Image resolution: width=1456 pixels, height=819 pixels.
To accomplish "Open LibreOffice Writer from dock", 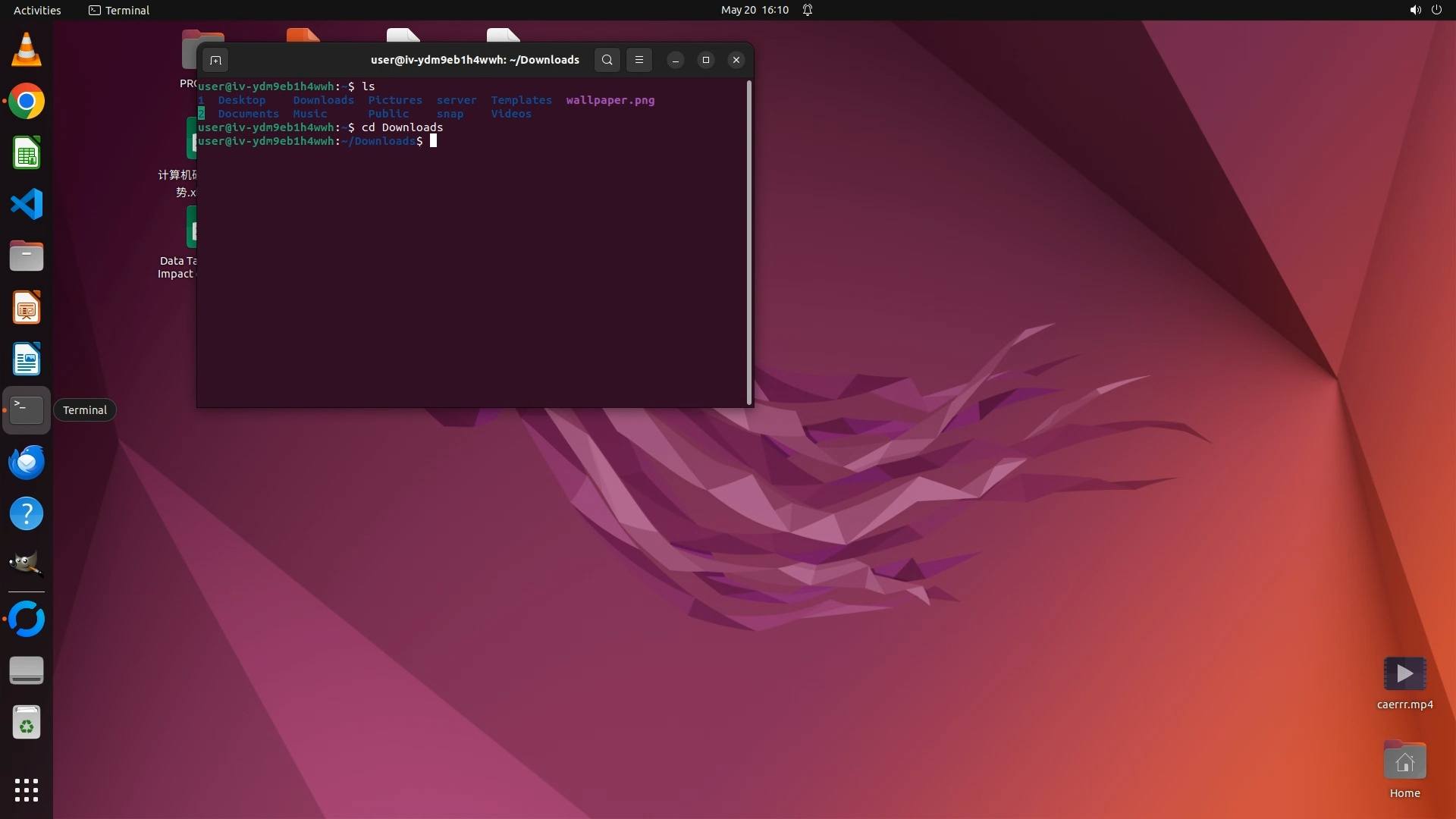I will pyautogui.click(x=27, y=359).
